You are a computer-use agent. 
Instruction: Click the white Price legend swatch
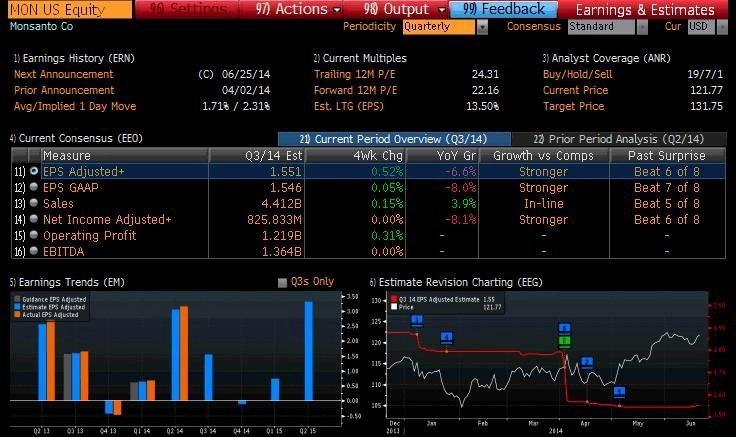[394, 307]
